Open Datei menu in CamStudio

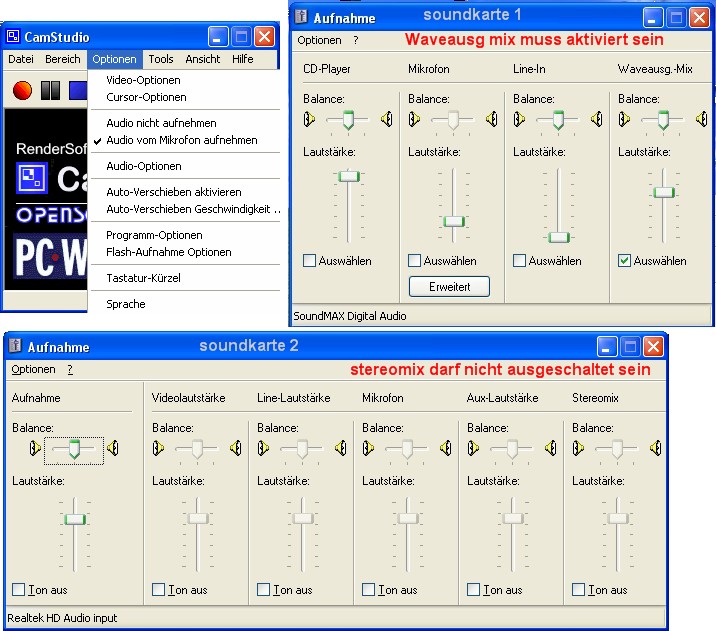[21, 59]
